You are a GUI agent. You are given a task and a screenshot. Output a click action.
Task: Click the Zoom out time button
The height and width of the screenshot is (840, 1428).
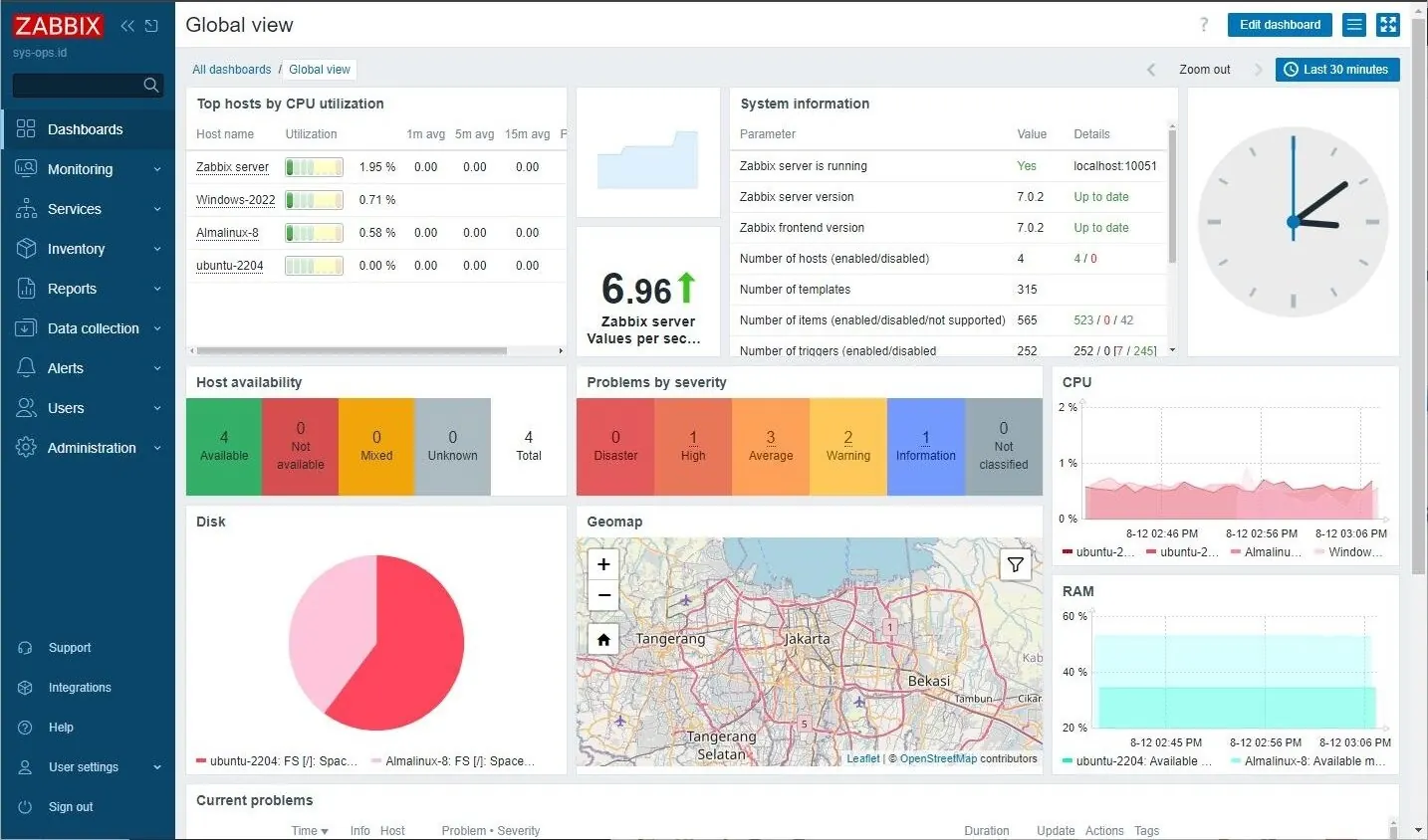click(1204, 70)
